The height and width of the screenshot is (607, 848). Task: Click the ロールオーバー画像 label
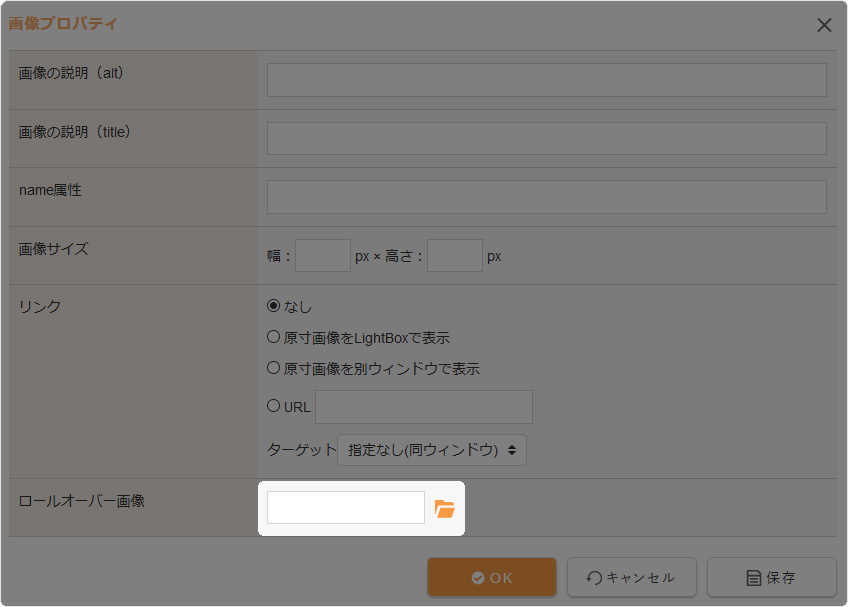click(x=82, y=501)
